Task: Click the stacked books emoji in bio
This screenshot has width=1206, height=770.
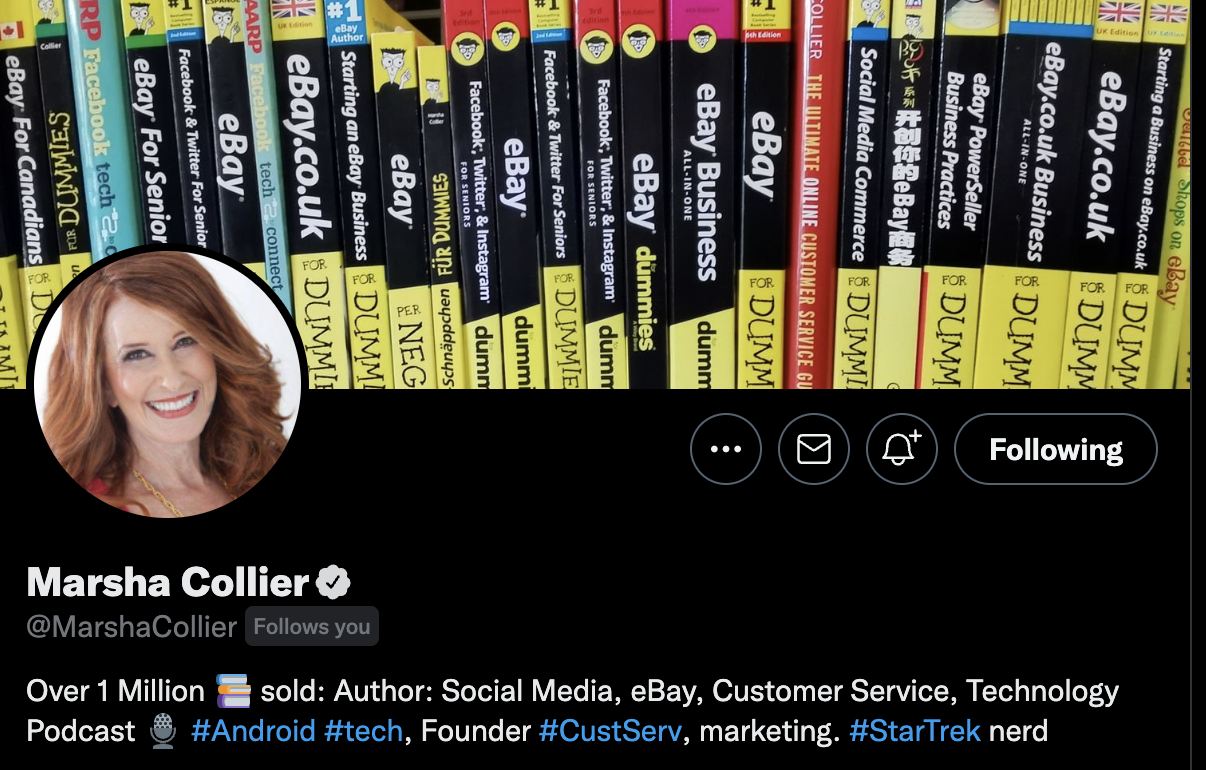Action: click(x=232, y=691)
